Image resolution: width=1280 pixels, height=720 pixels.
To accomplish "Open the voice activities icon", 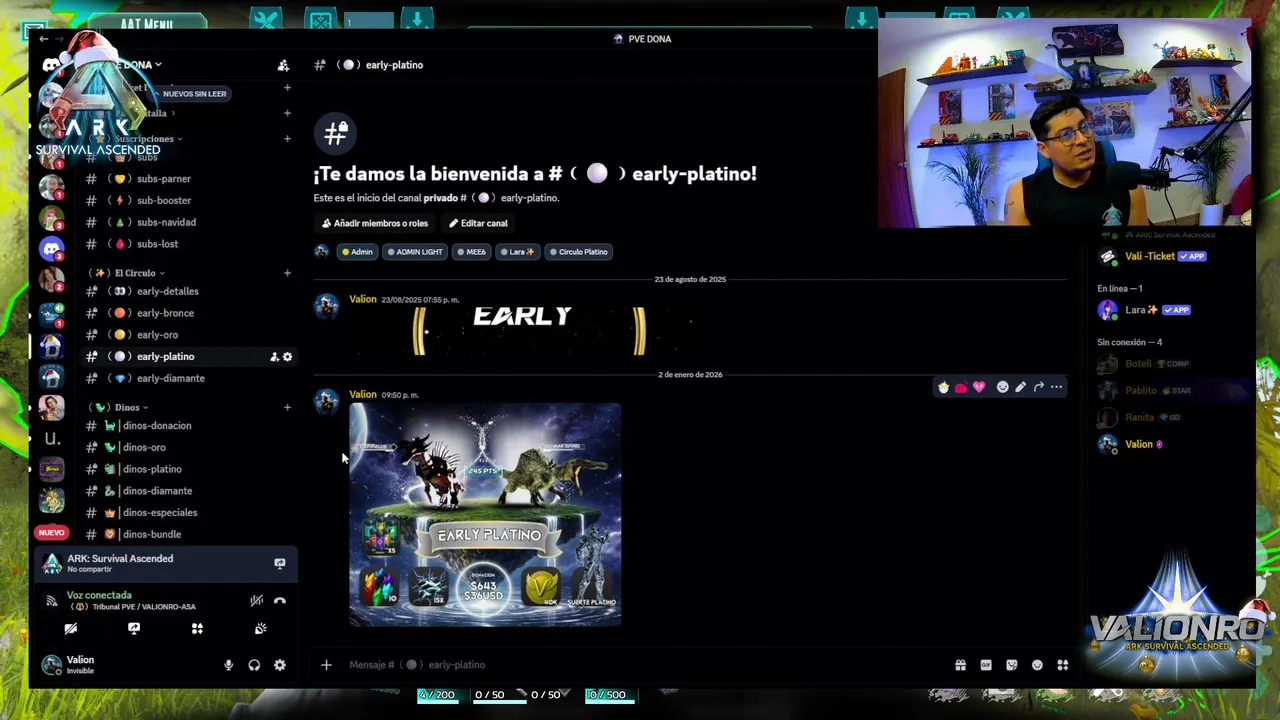I will tap(197, 629).
